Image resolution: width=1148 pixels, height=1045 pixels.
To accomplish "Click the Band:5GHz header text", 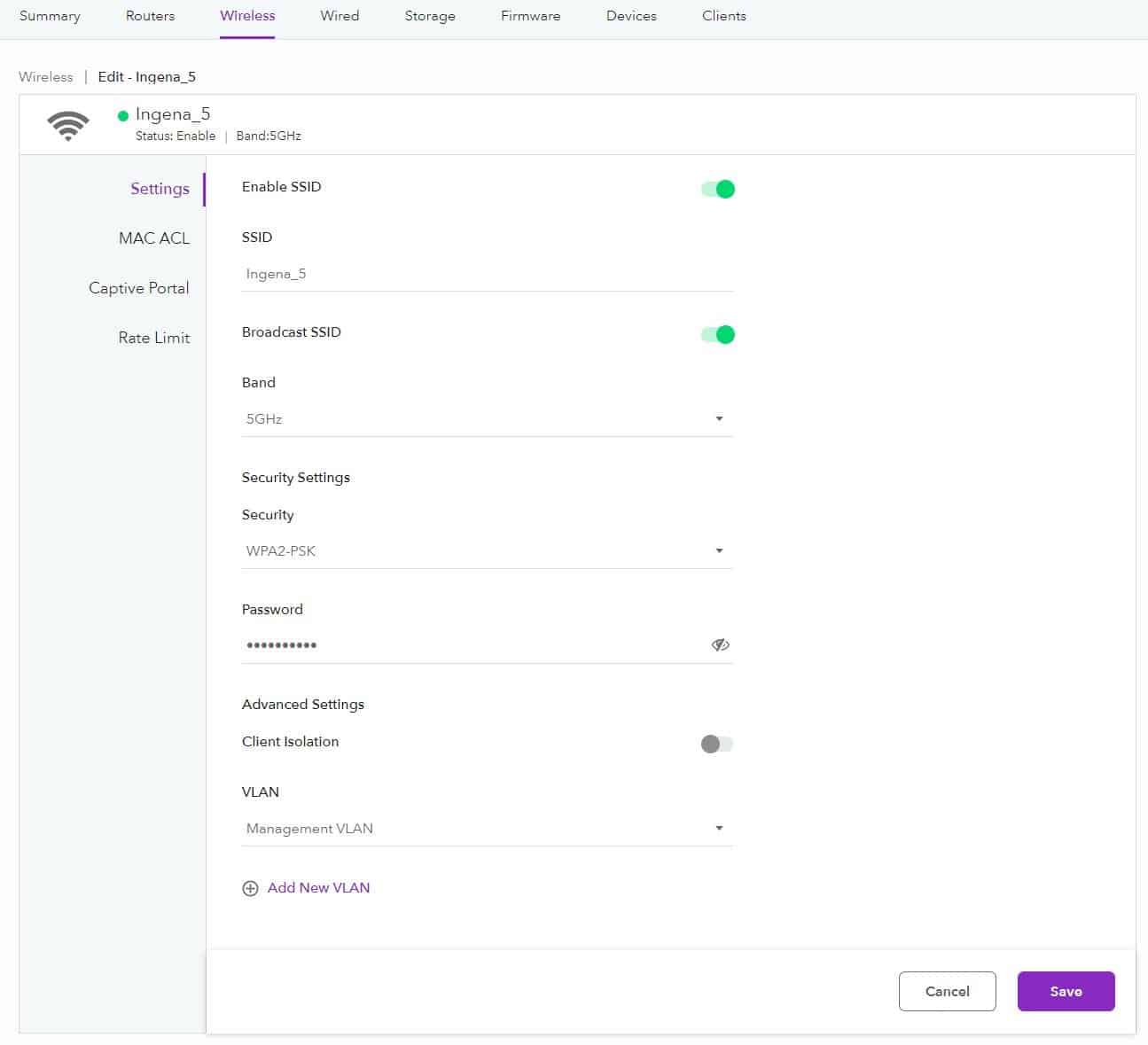I will [269, 136].
